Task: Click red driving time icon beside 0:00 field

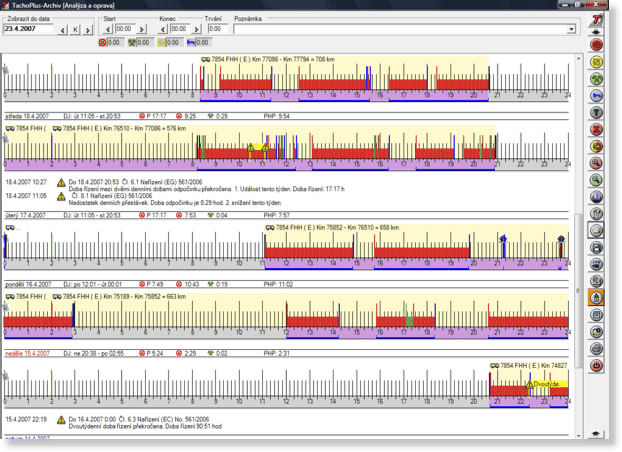Action: 102,42
